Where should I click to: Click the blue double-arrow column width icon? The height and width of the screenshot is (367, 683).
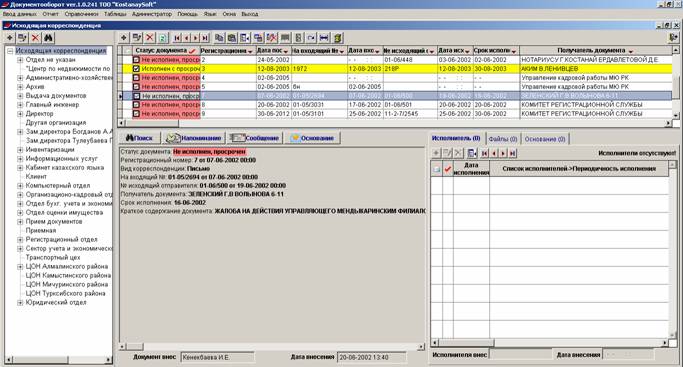(324, 38)
